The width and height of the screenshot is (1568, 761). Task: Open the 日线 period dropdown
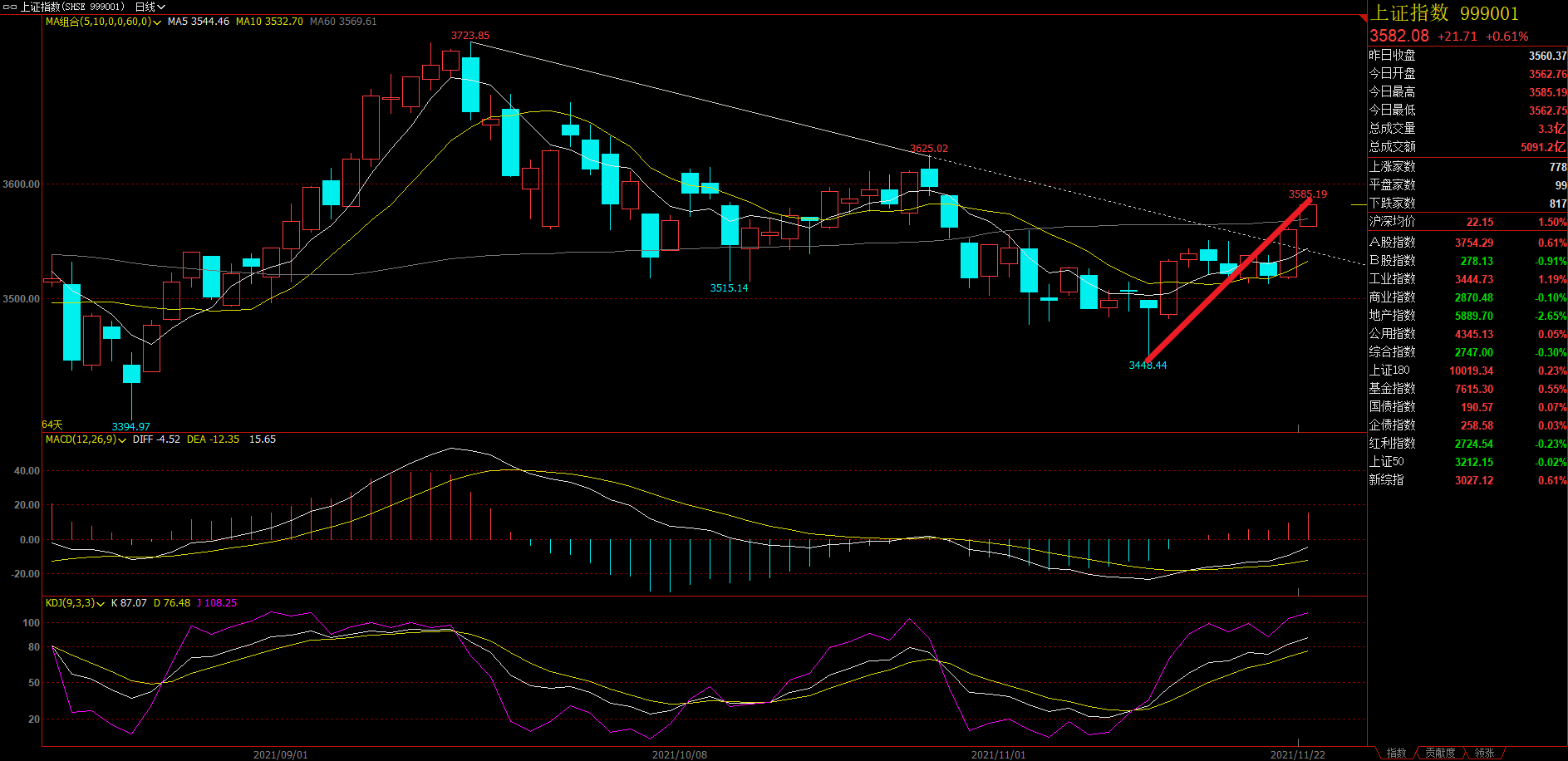(x=150, y=7)
